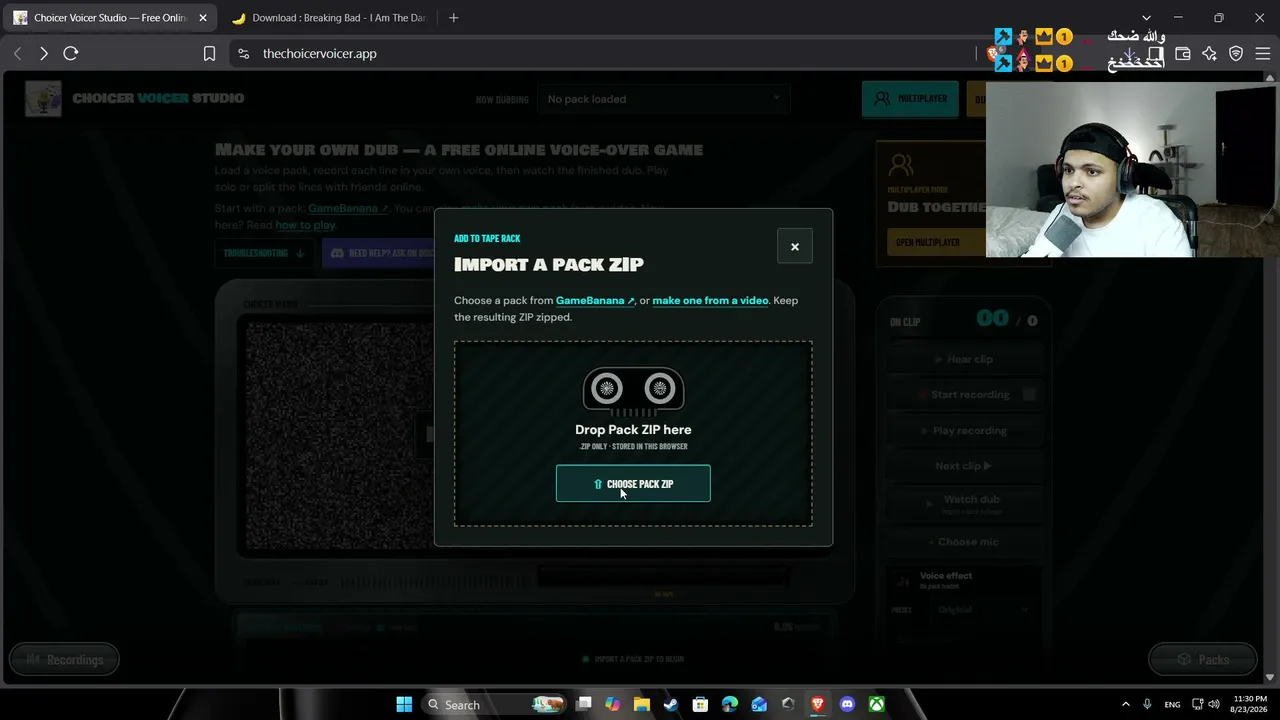Show hidden system tray icons
The height and width of the screenshot is (720, 1280).
(1125, 705)
